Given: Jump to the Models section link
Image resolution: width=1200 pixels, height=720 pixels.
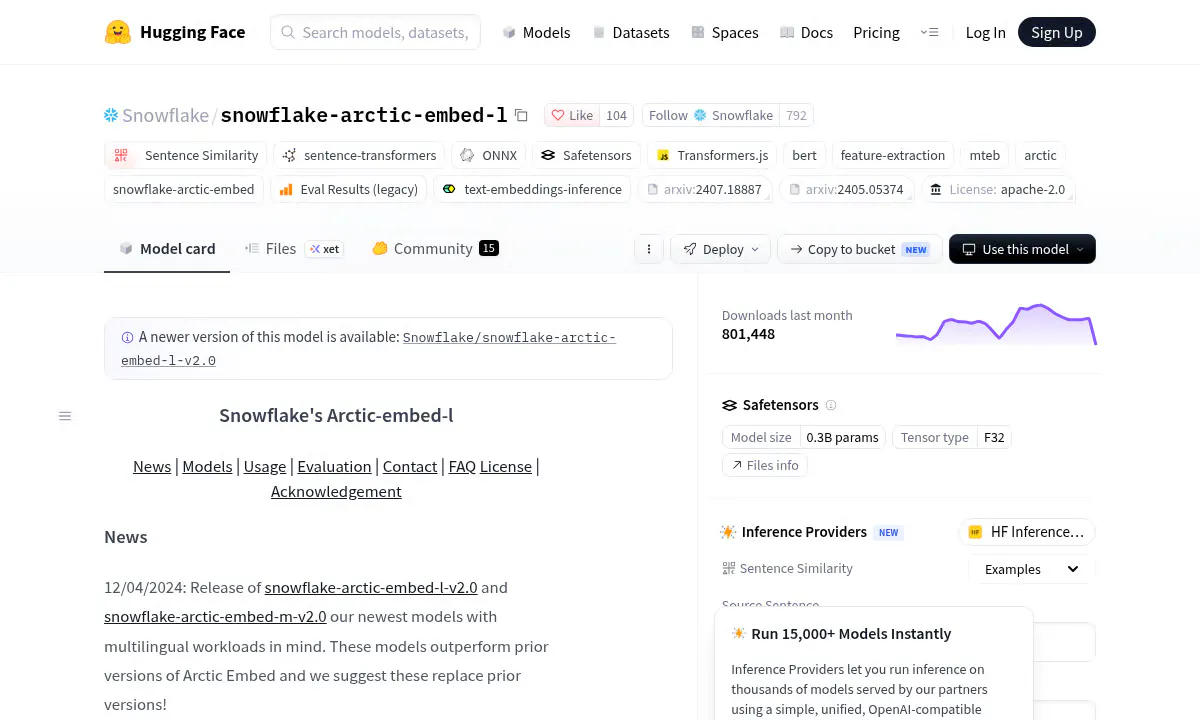Looking at the screenshot, I should tap(207, 466).
